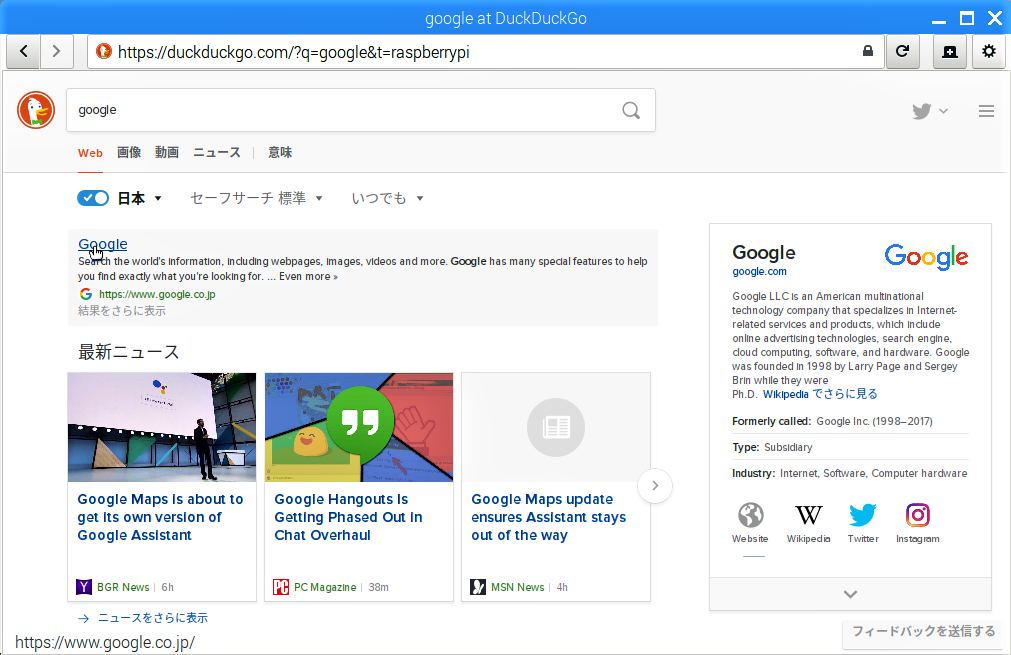Open google.com link in info panel
The image size is (1011, 655).
(x=760, y=271)
